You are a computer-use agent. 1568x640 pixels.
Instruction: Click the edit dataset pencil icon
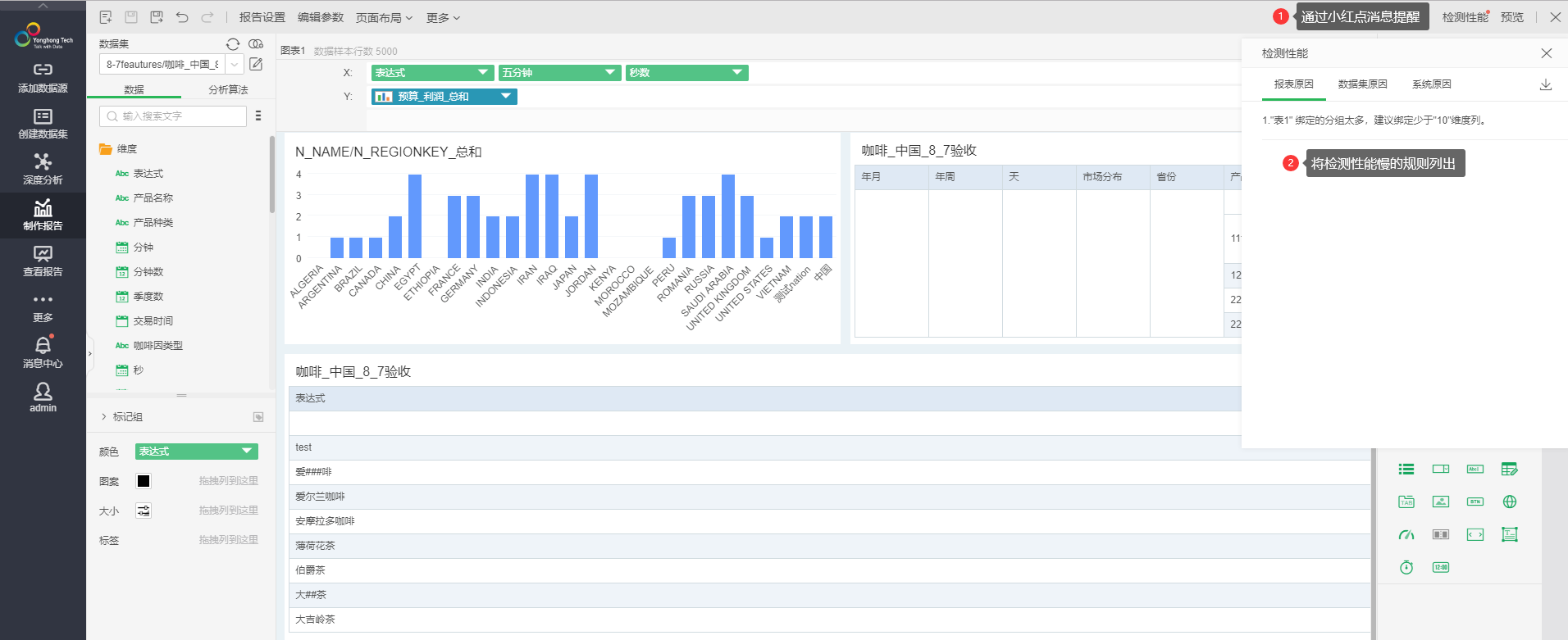pyautogui.click(x=256, y=64)
